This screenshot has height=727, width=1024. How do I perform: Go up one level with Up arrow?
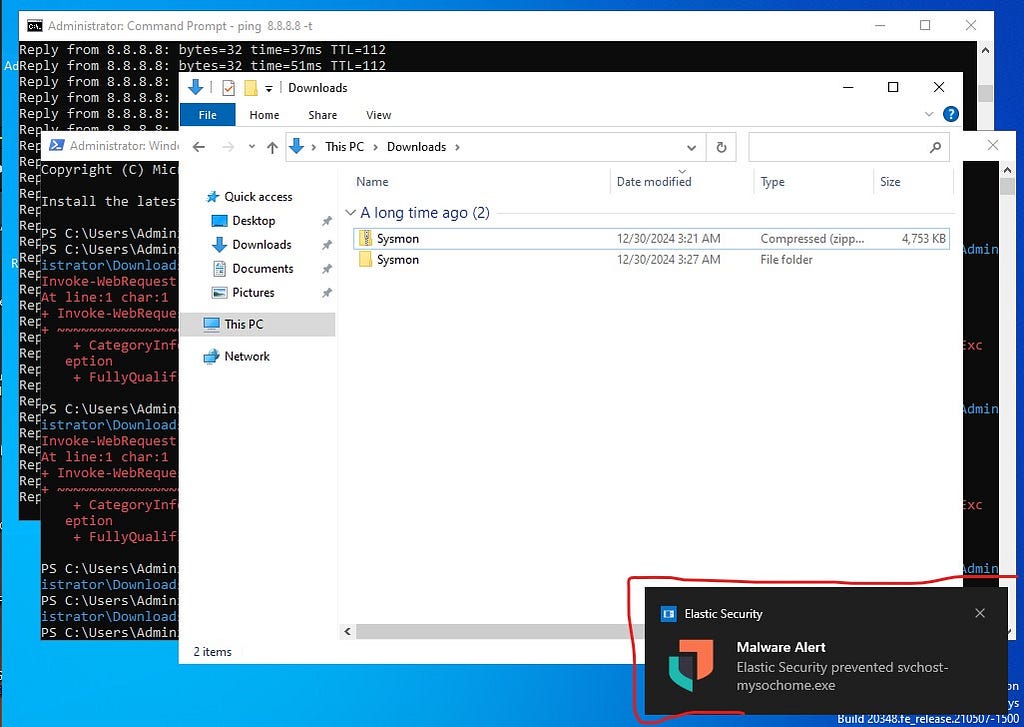(272, 147)
